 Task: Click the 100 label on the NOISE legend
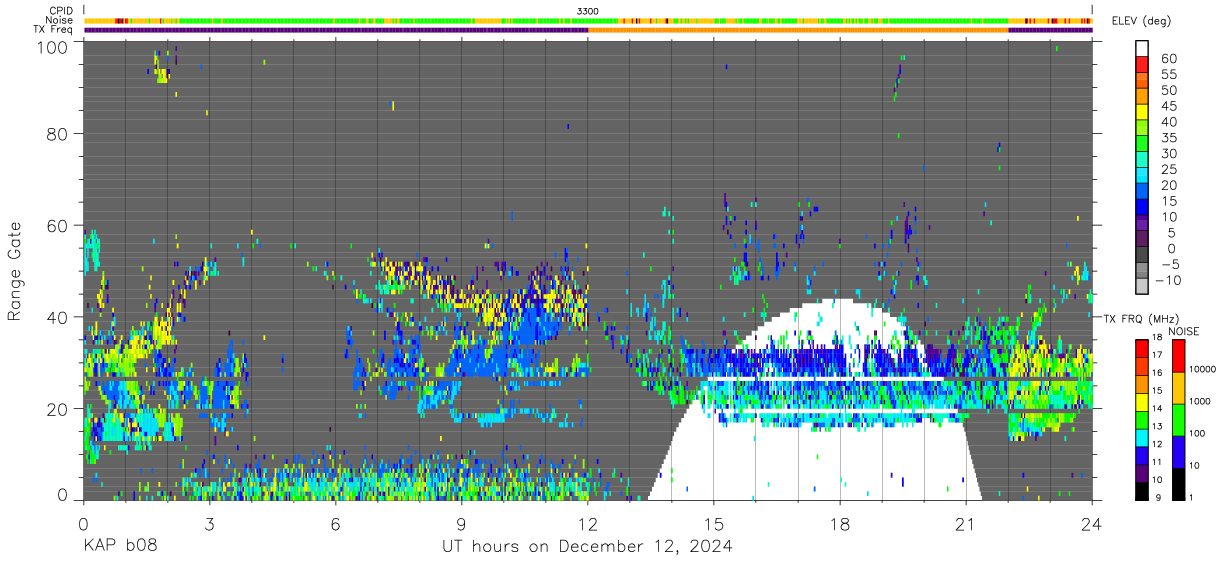(1196, 433)
